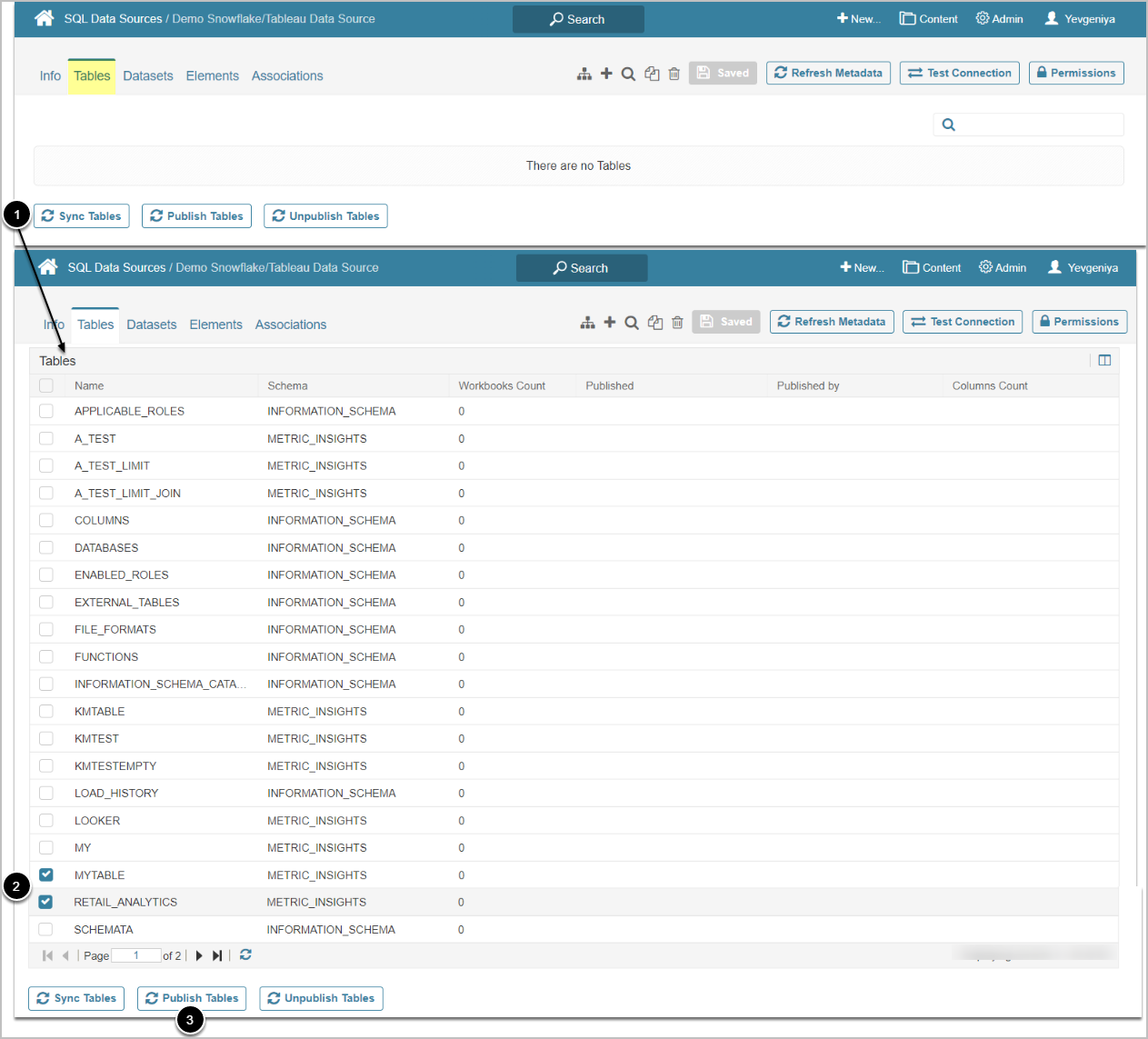The height and width of the screenshot is (1039, 1148).
Task: Click the grid refresh icon beside pagination
Action: tap(245, 955)
